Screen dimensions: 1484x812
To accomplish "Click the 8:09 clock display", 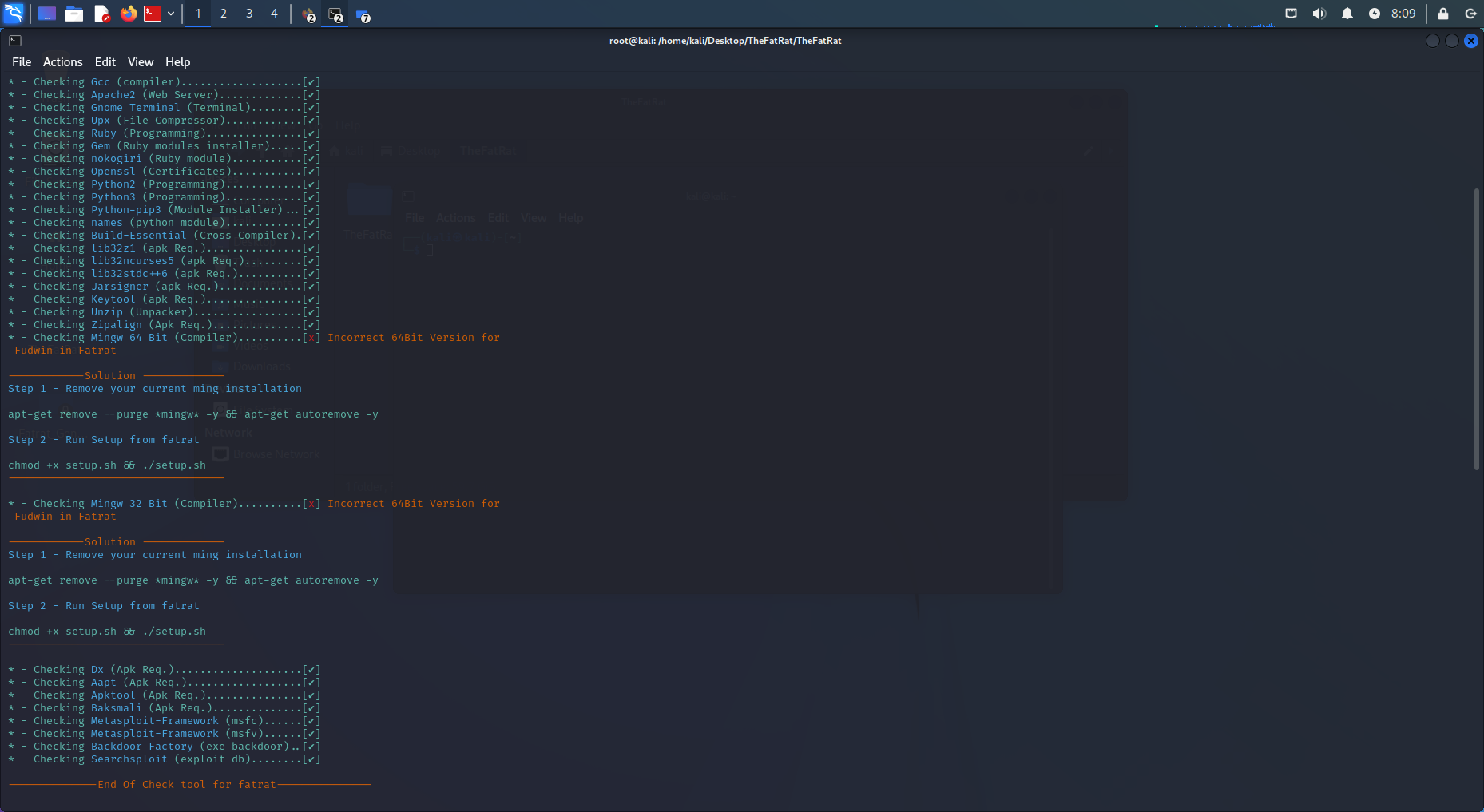I will (1403, 14).
